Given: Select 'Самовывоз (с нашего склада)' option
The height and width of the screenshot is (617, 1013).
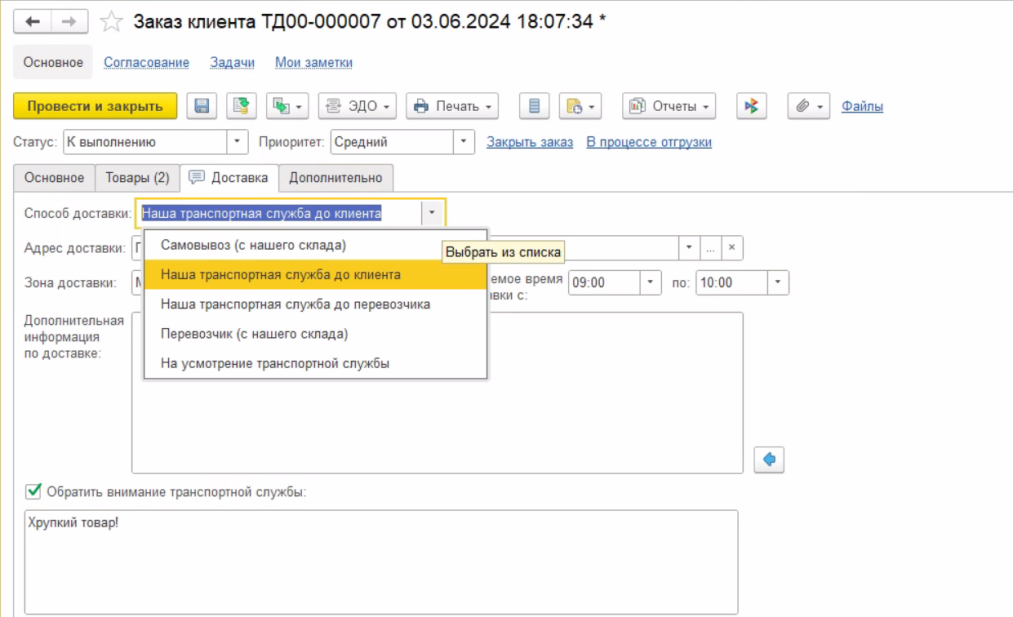Looking at the screenshot, I should 253,245.
